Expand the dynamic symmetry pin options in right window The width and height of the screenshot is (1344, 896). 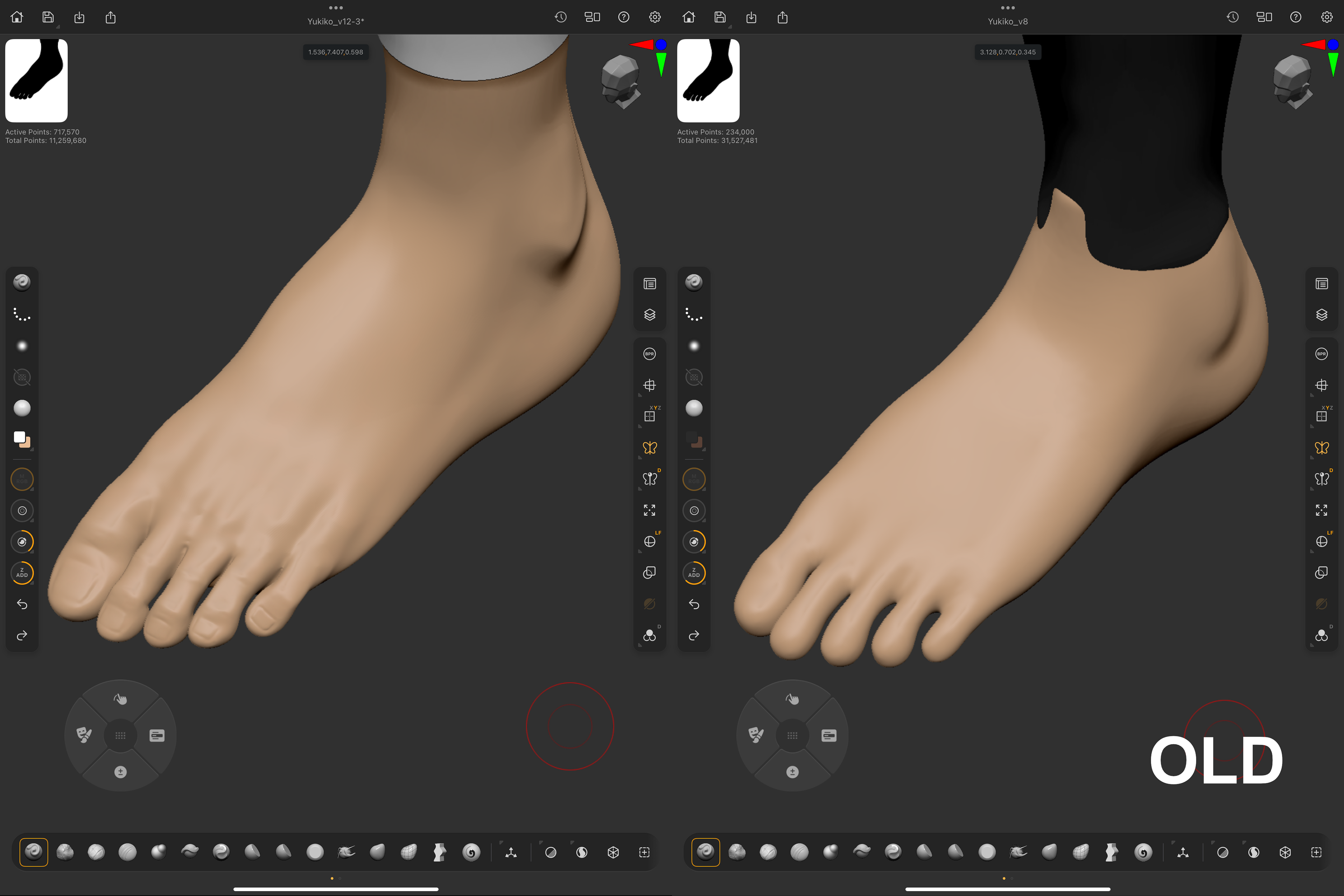click(1312, 489)
